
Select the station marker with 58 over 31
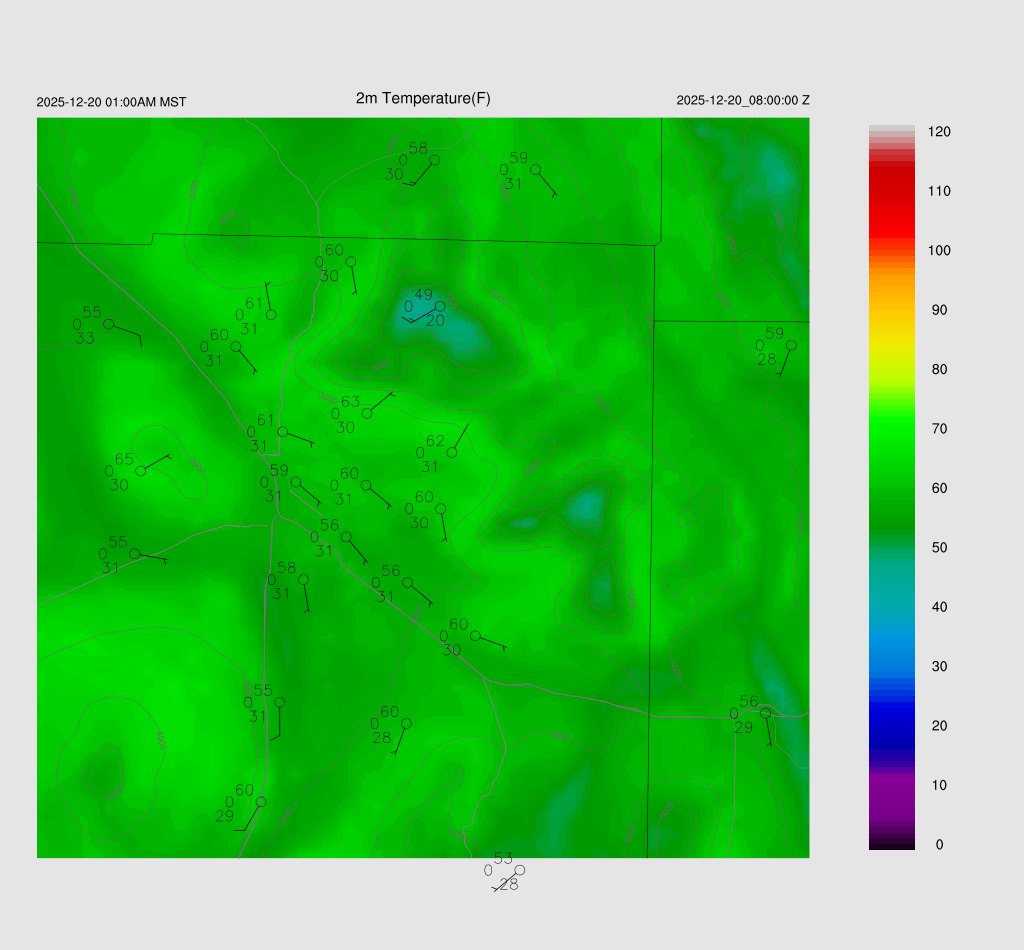(x=303, y=579)
